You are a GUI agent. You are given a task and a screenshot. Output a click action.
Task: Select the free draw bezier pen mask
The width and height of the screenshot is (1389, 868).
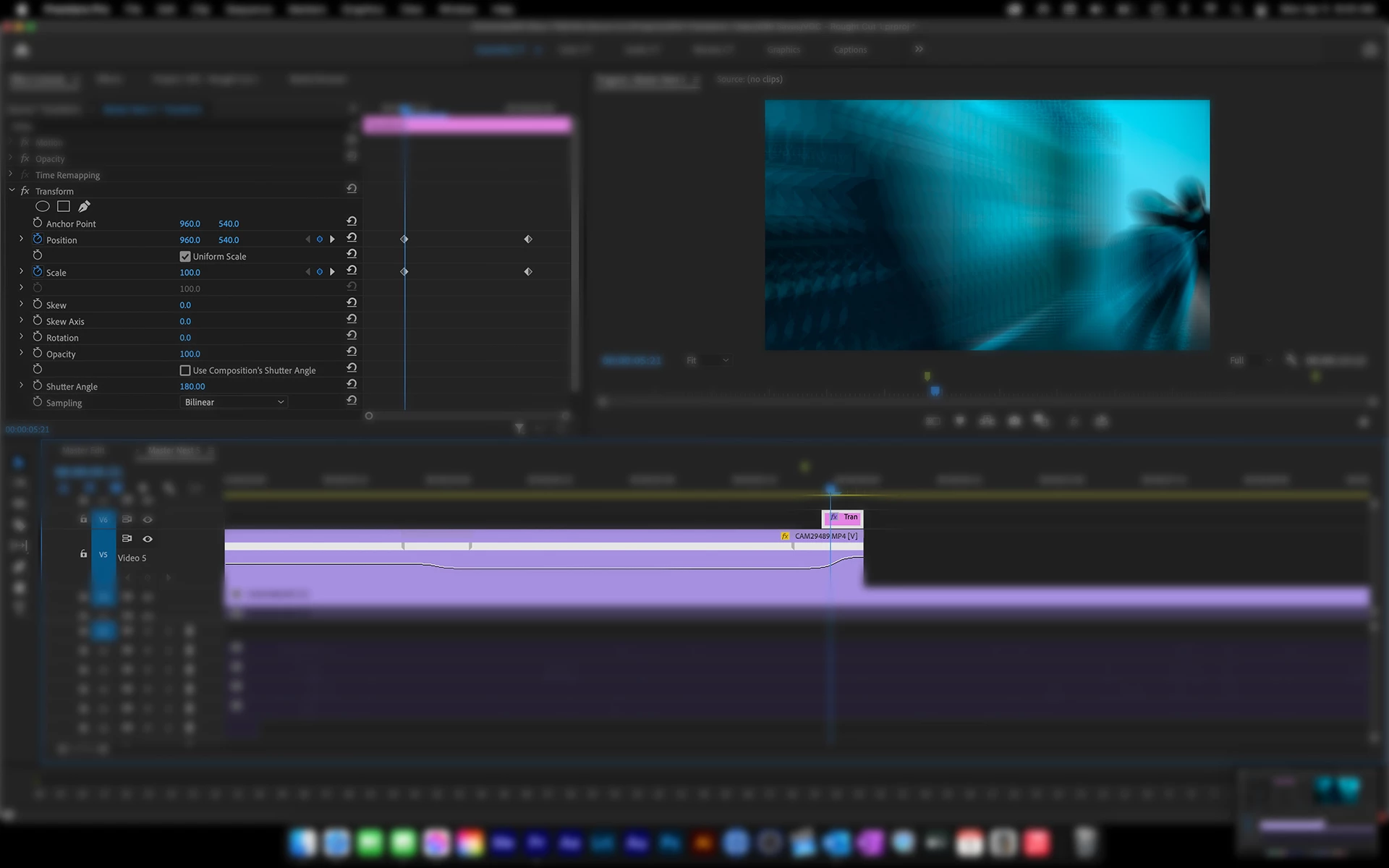coord(84,207)
